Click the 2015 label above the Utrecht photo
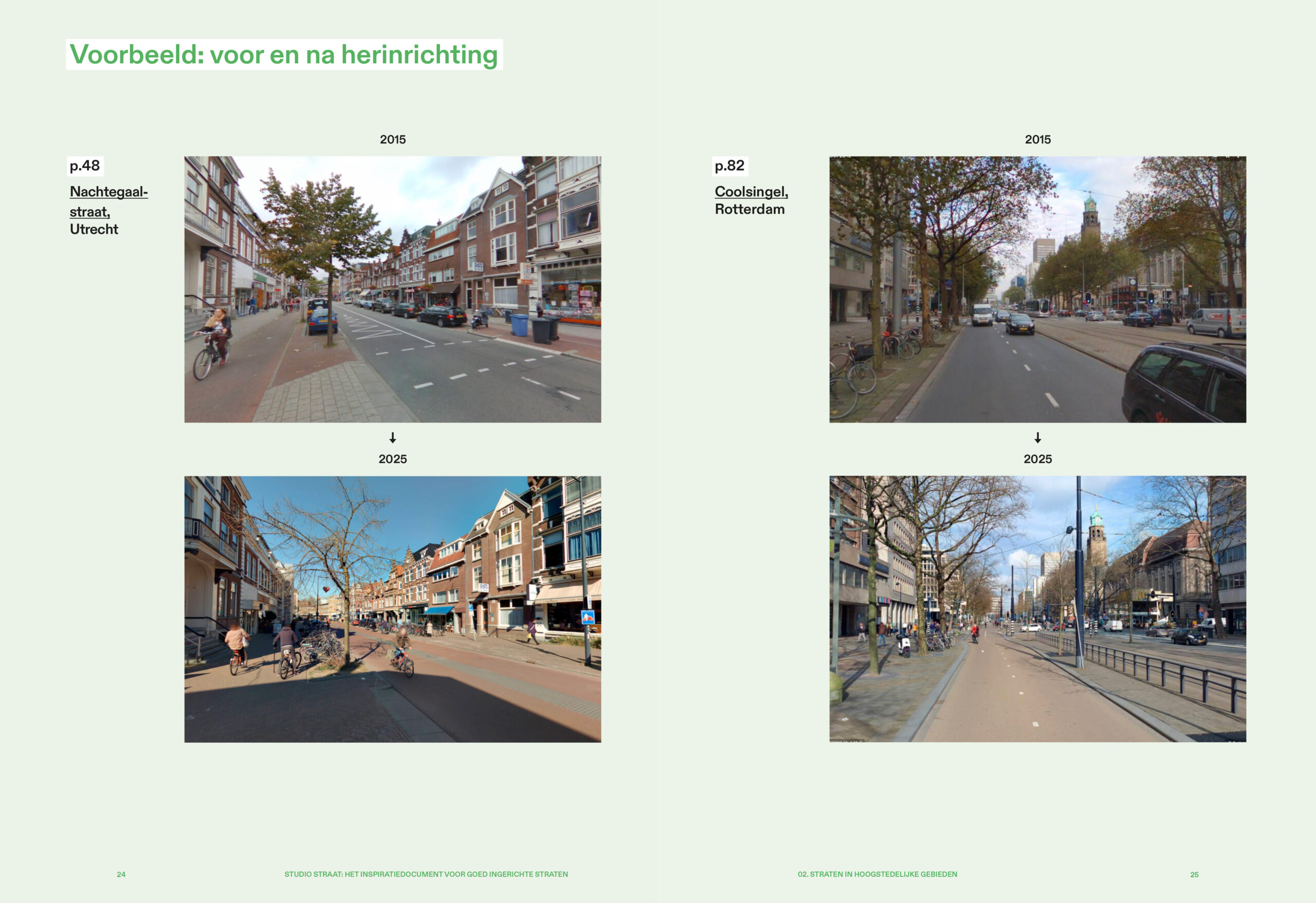This screenshot has height=903, width=1316. (392, 139)
